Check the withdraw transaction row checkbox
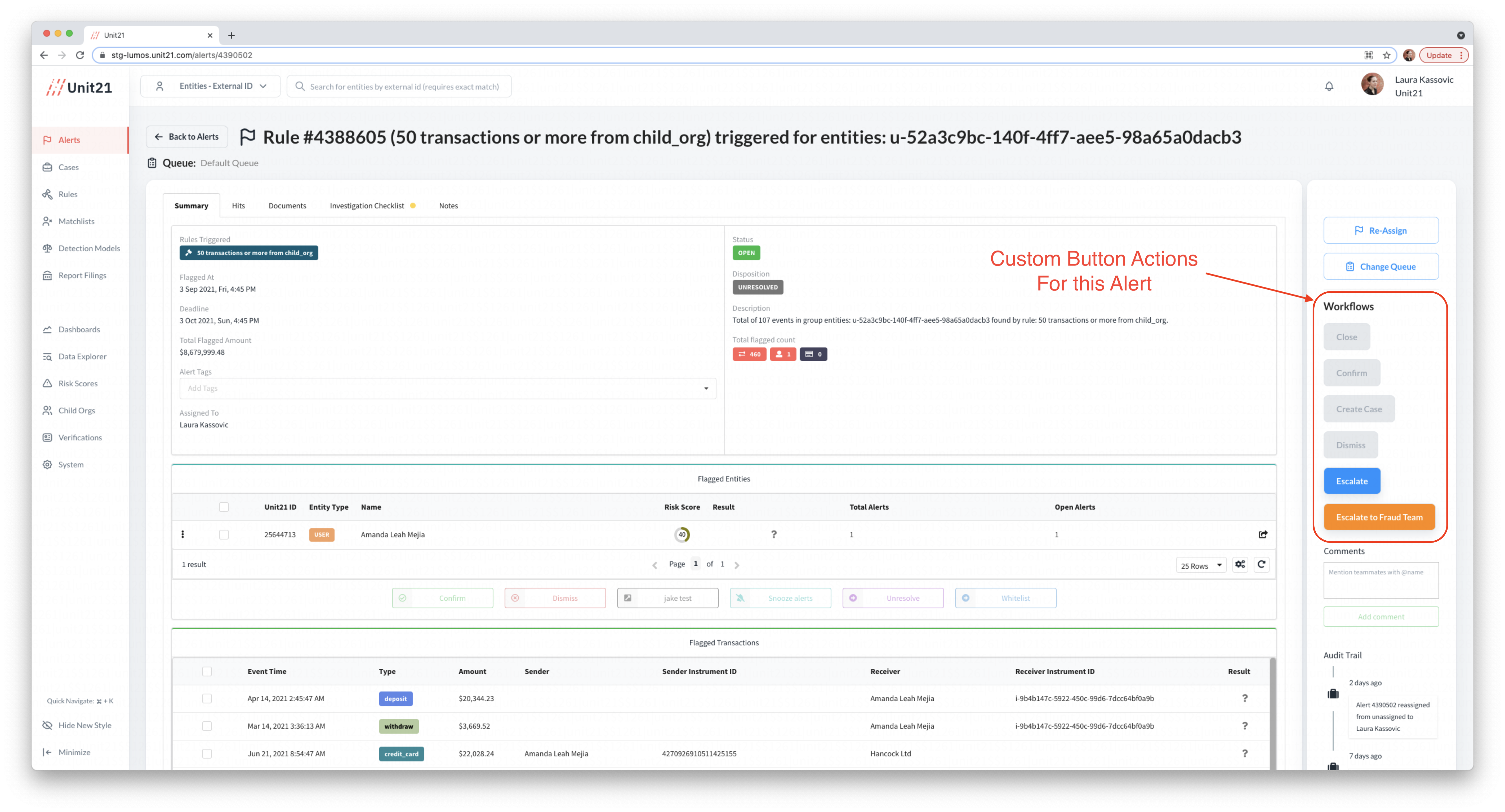 tap(207, 726)
